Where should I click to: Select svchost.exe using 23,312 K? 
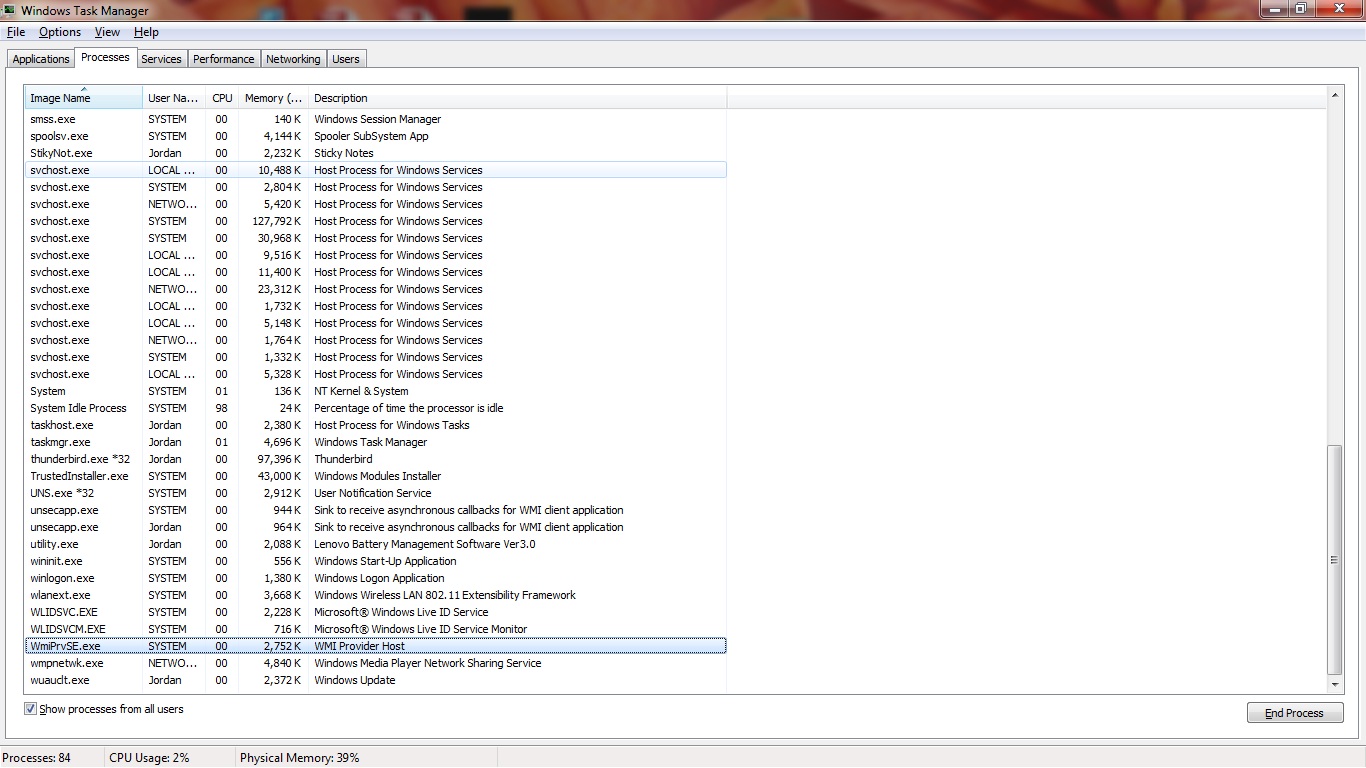point(376,289)
